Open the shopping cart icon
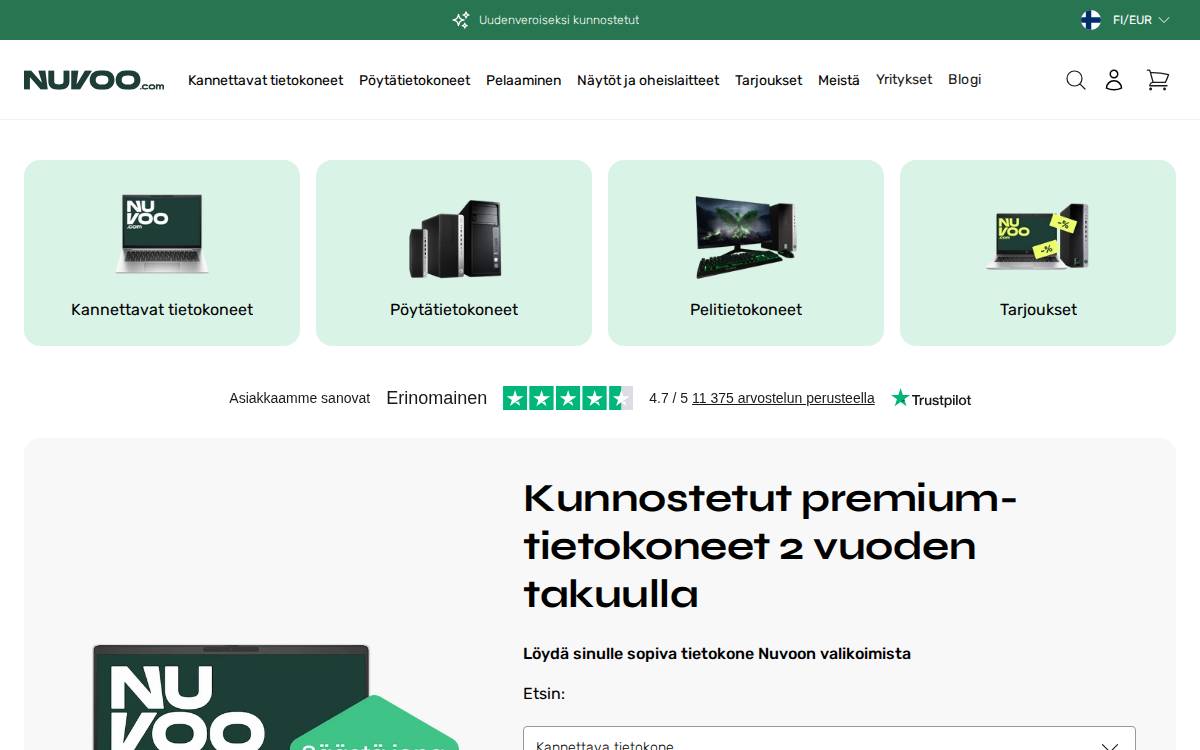This screenshot has width=1200, height=750. pos(1157,80)
